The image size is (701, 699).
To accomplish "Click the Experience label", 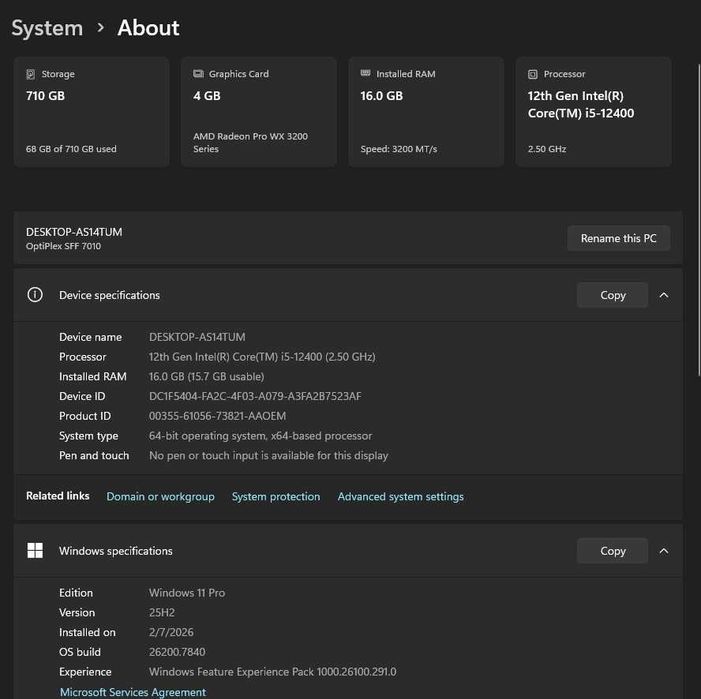I will click(x=85, y=672).
